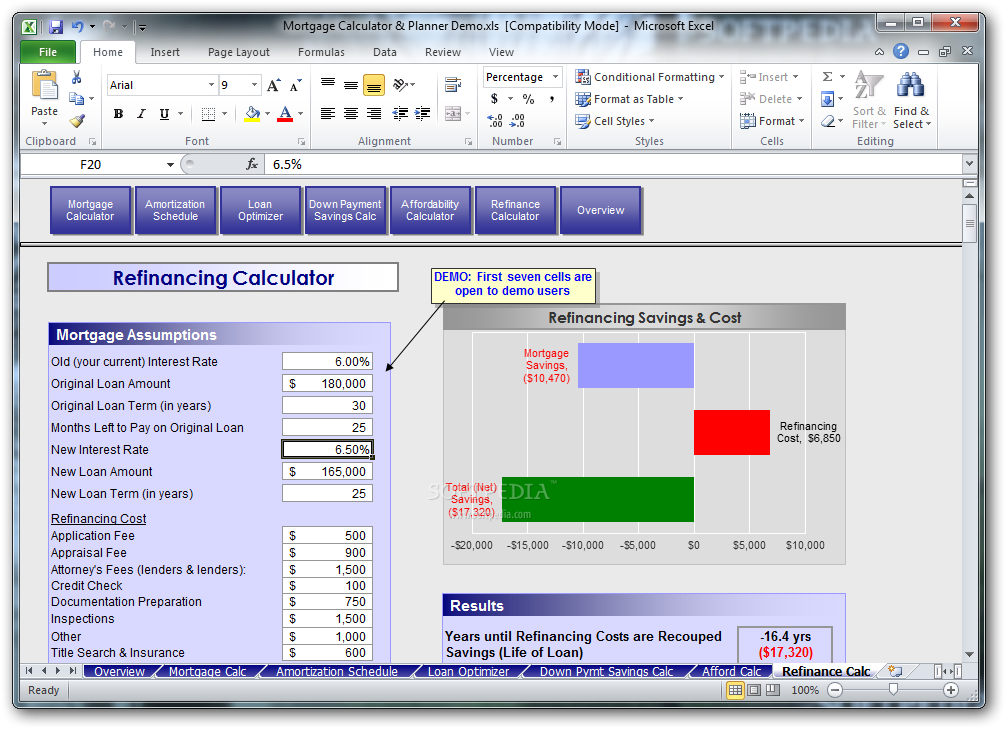Image resolution: width=1006 pixels, height=729 pixels.
Task: Open the Percentage number format dropdown
Action: [556, 77]
